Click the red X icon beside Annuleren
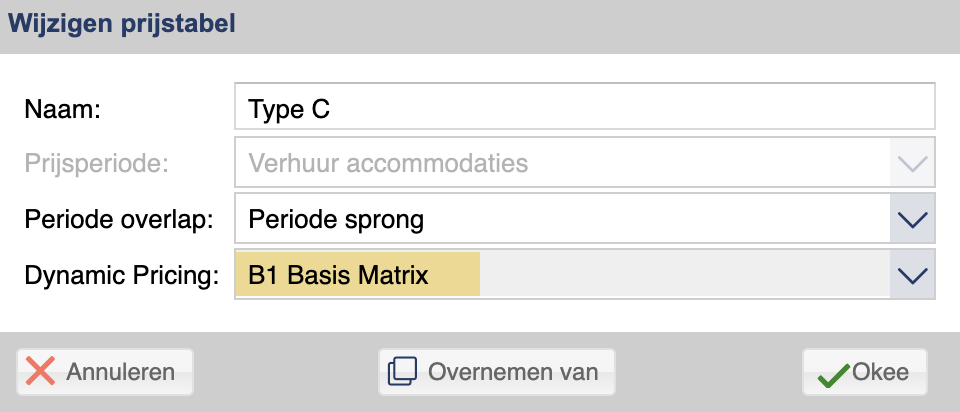The image size is (960, 412). pyautogui.click(x=40, y=372)
